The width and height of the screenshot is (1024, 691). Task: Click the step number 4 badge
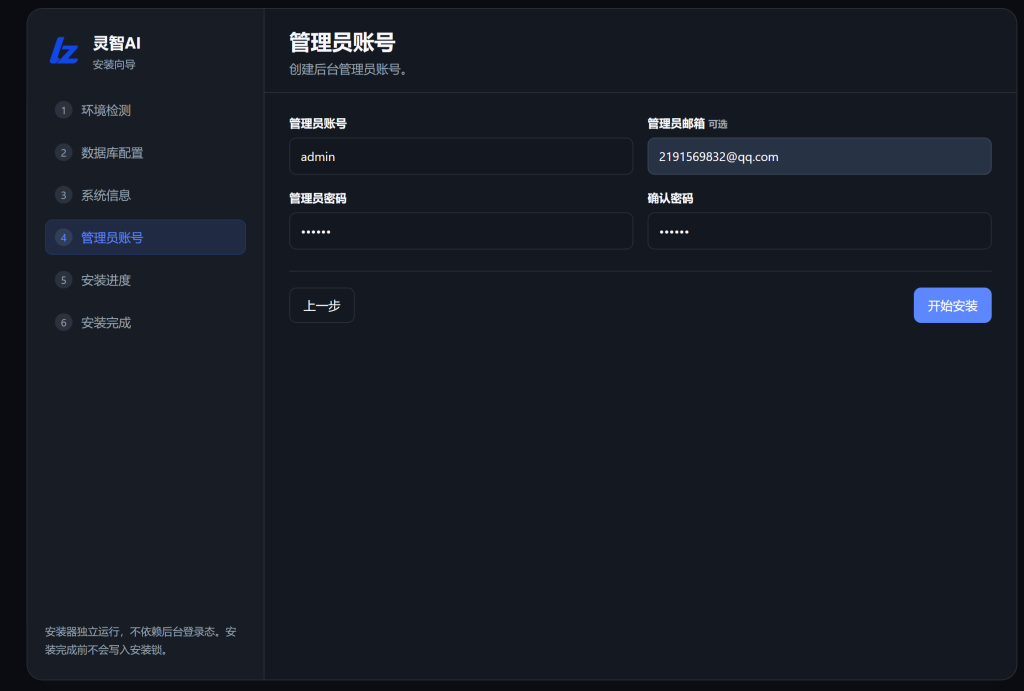[x=63, y=237]
